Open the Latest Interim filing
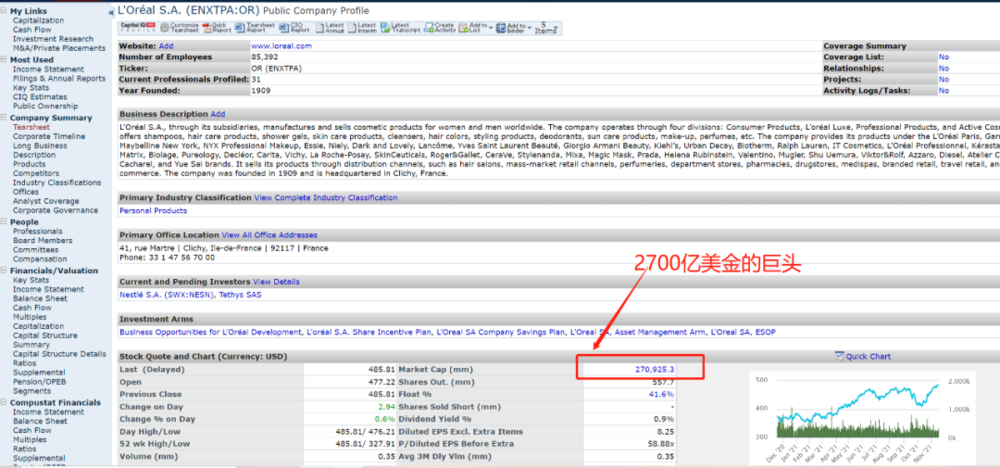Viewport: 1000px width, 468px height. [x=366, y=27]
